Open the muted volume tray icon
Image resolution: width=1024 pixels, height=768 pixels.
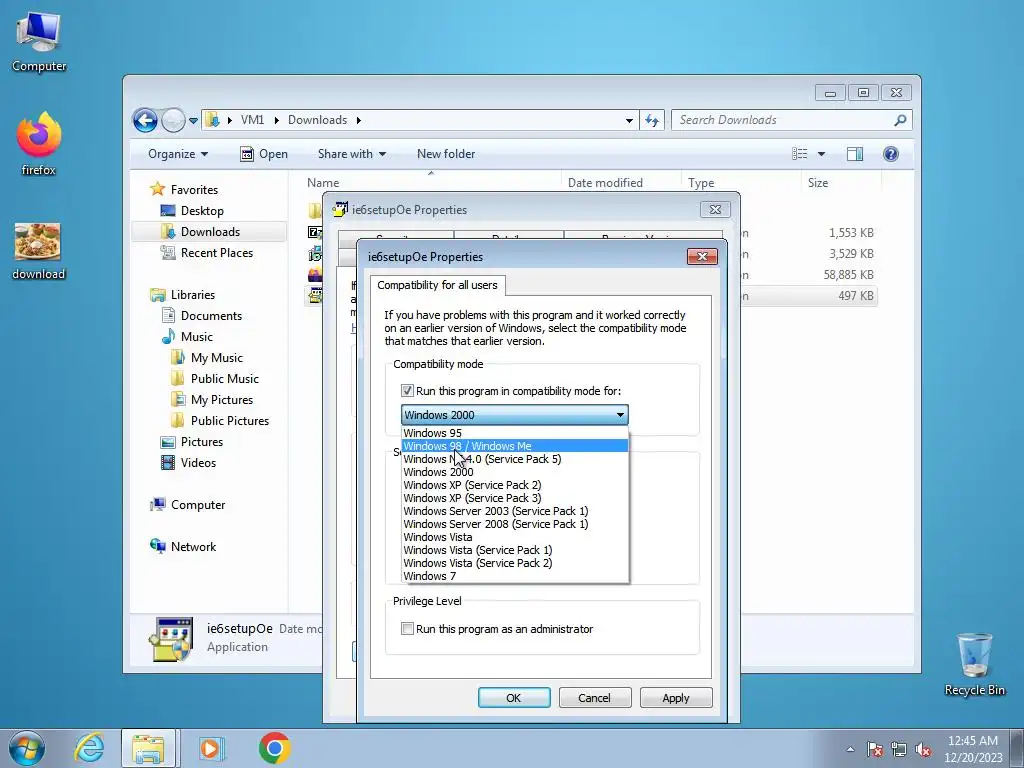click(923, 749)
